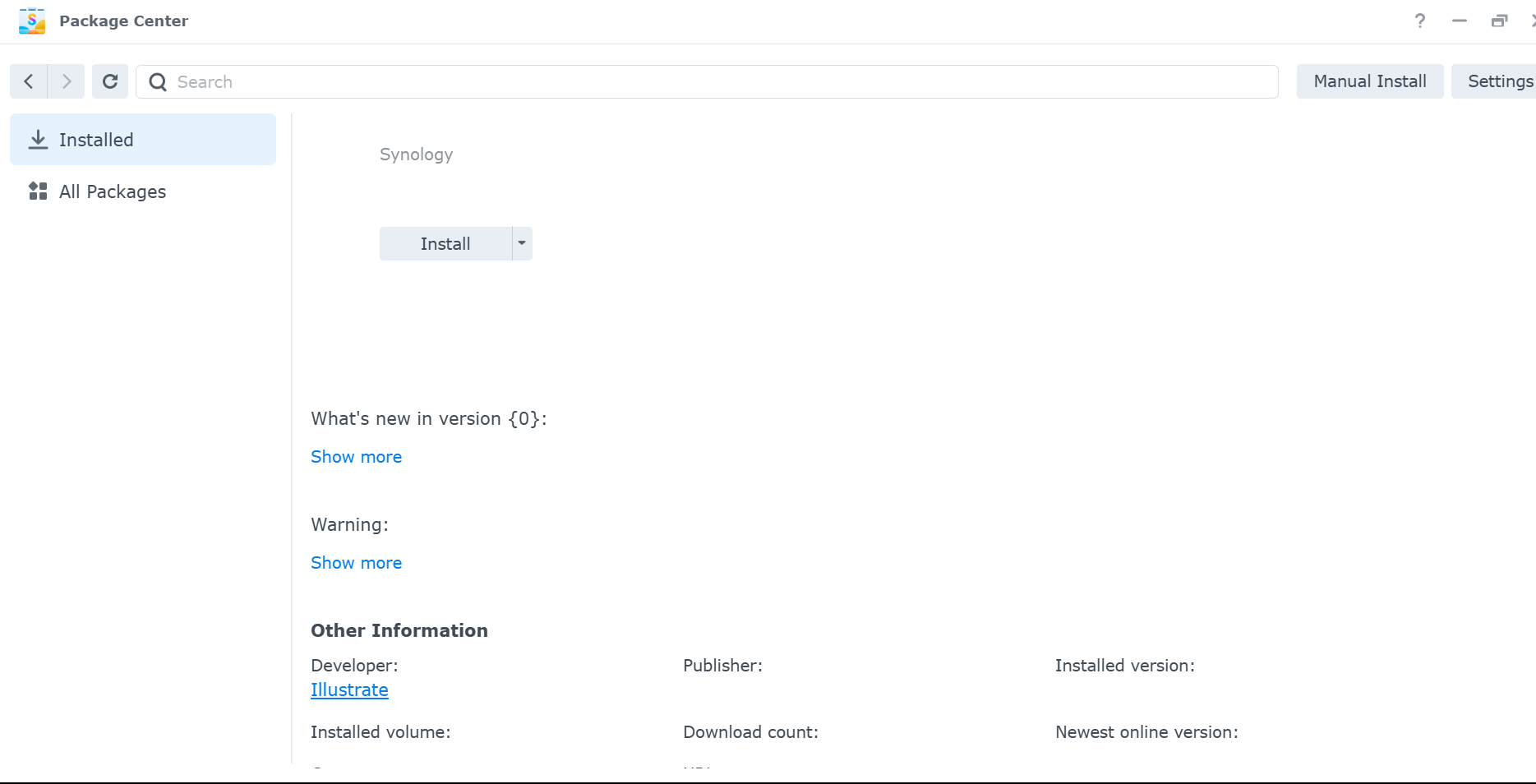Expand the Install button dropdown arrow
1536x784 pixels.
[522, 243]
